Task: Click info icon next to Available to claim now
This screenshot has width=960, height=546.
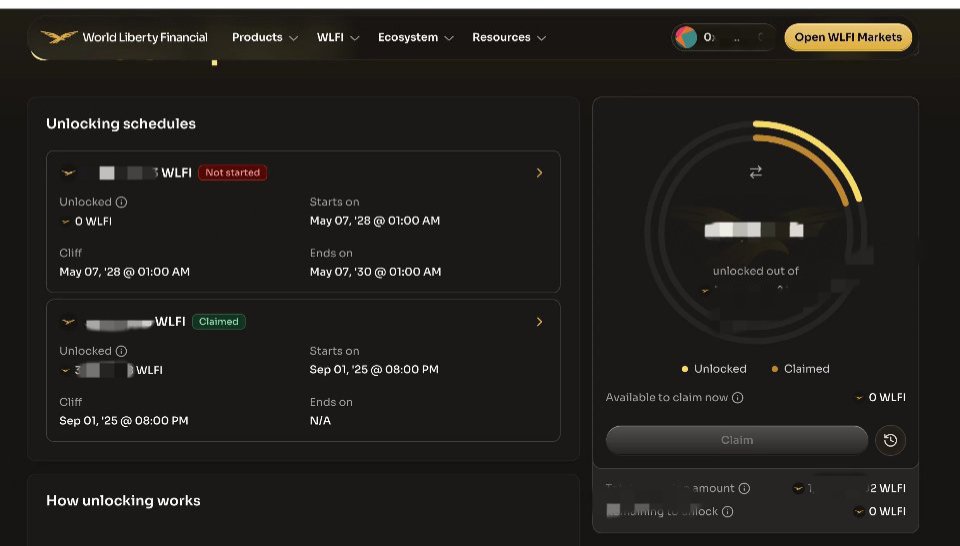Action: click(x=738, y=398)
